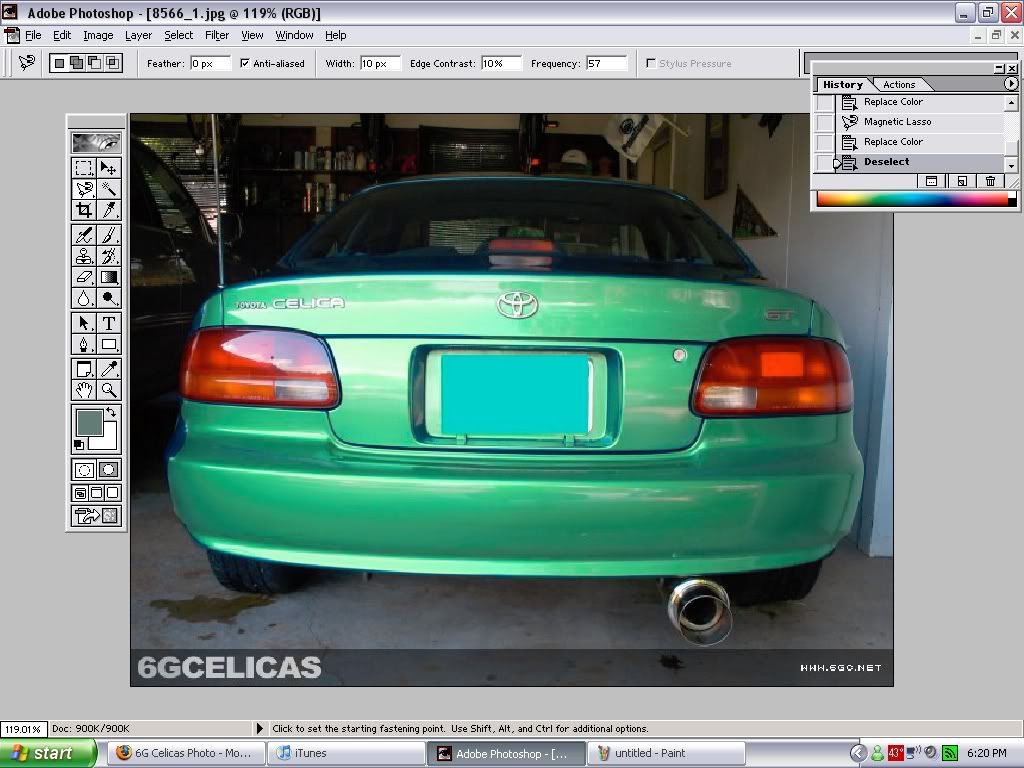Activate the Airbrush tool

84,235
